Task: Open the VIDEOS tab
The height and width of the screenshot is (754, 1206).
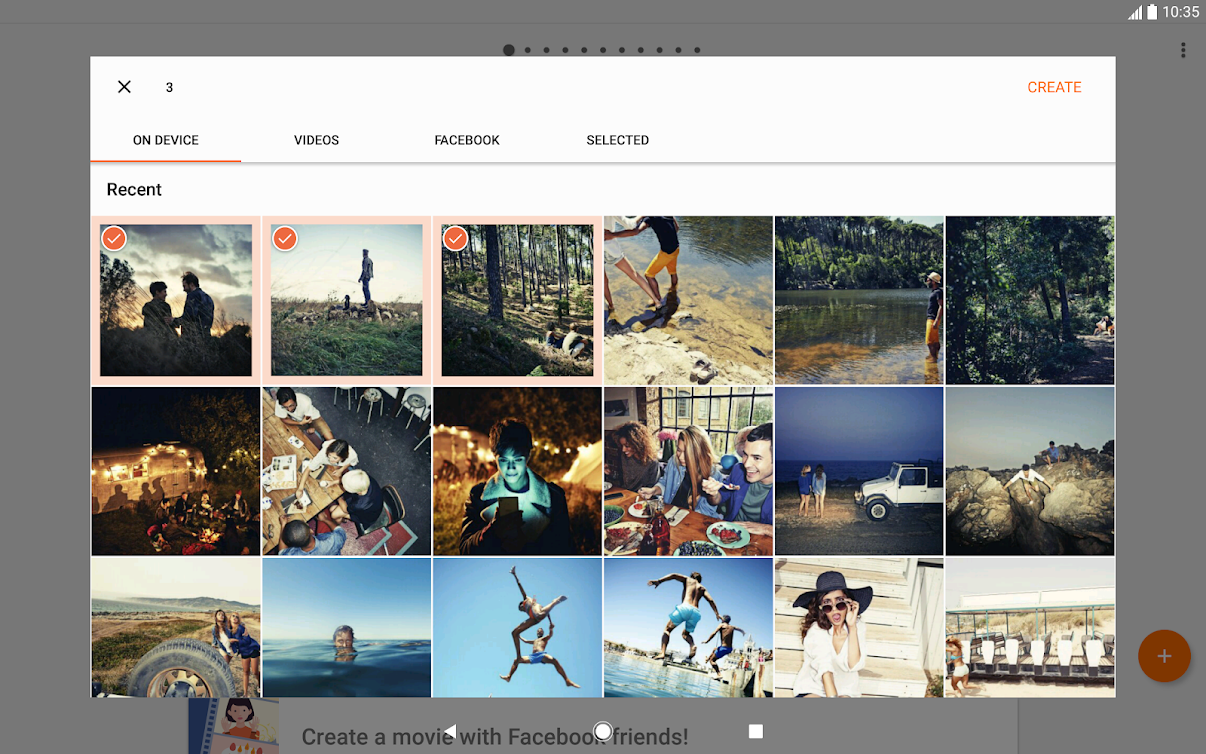Action: click(x=316, y=140)
